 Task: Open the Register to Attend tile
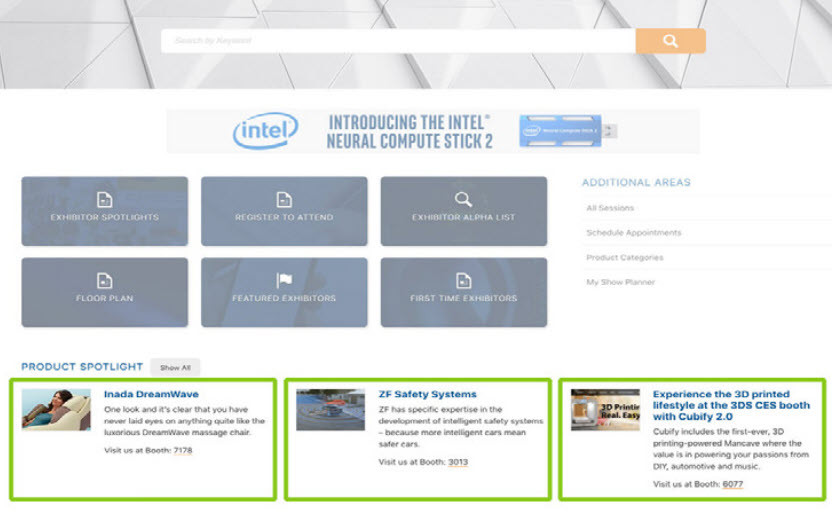(x=284, y=211)
